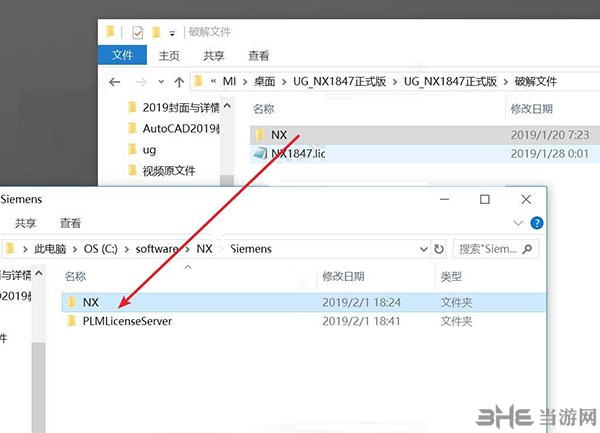Image resolution: width=600 pixels, height=433 pixels.
Task: Select the NX folder in the Siemens window
Action: (304, 303)
